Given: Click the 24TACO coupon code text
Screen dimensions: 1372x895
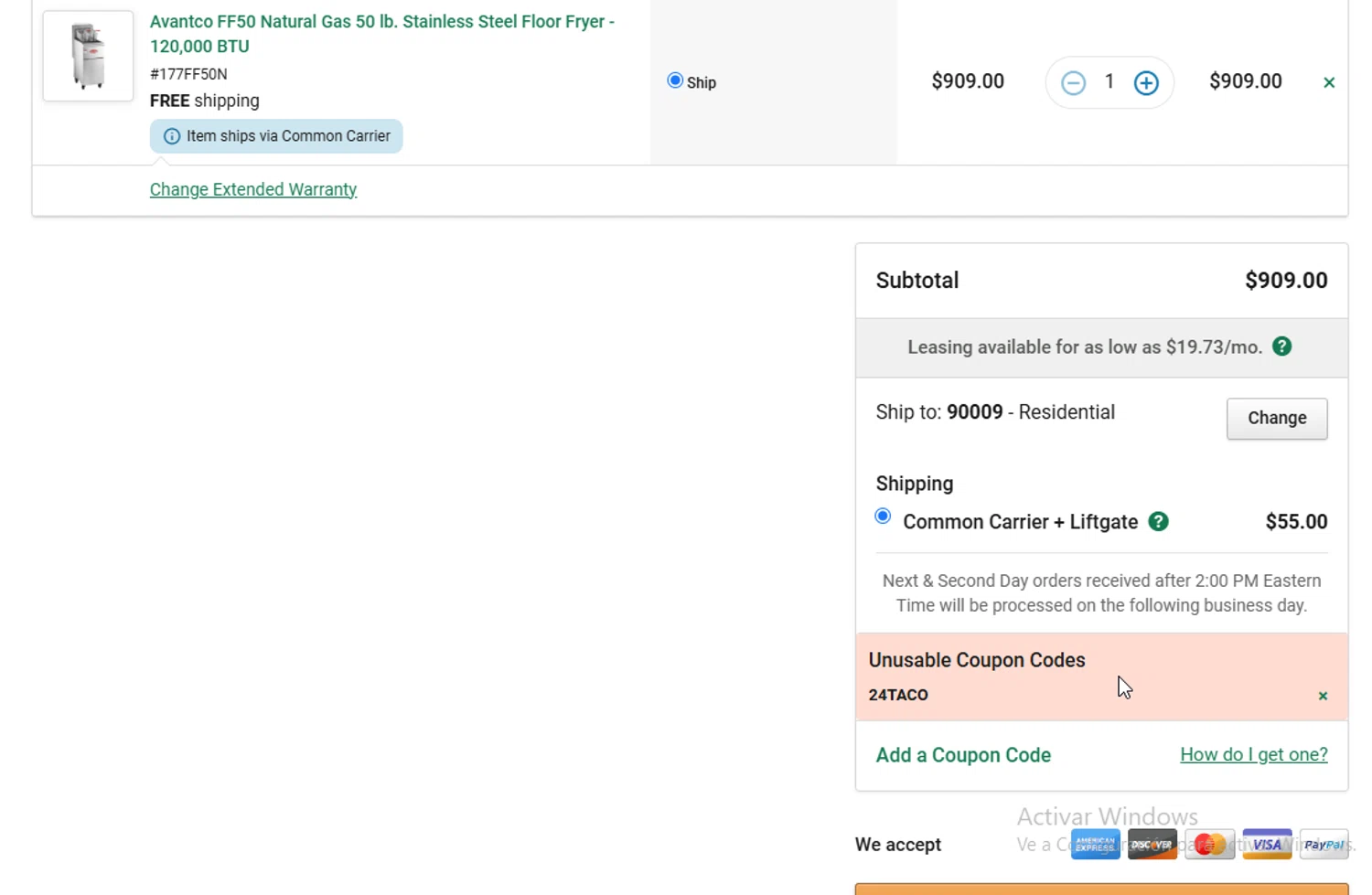Looking at the screenshot, I should (x=898, y=695).
